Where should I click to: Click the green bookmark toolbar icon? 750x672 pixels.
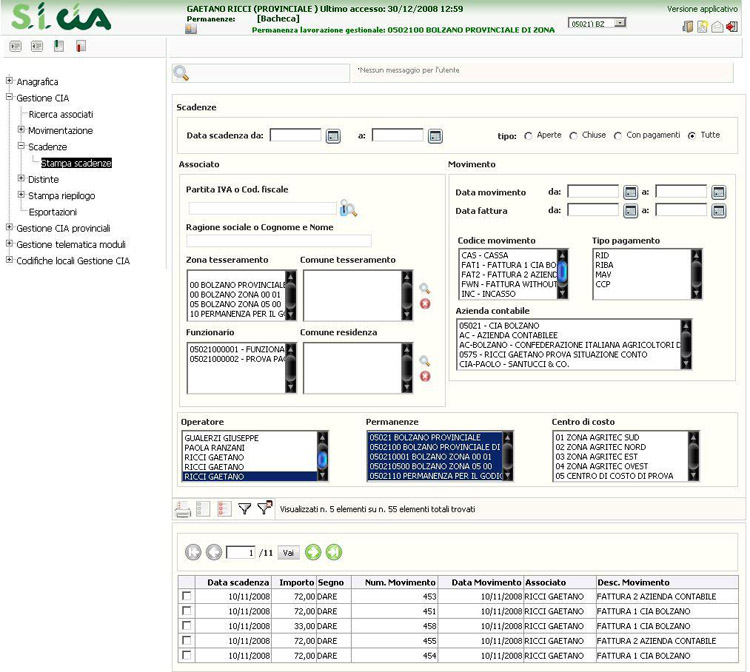pyautogui.click(x=59, y=46)
